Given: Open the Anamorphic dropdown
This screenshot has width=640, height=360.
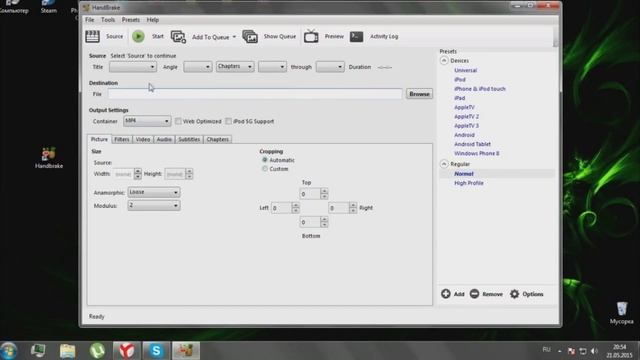Looking at the screenshot, I should 154,192.
